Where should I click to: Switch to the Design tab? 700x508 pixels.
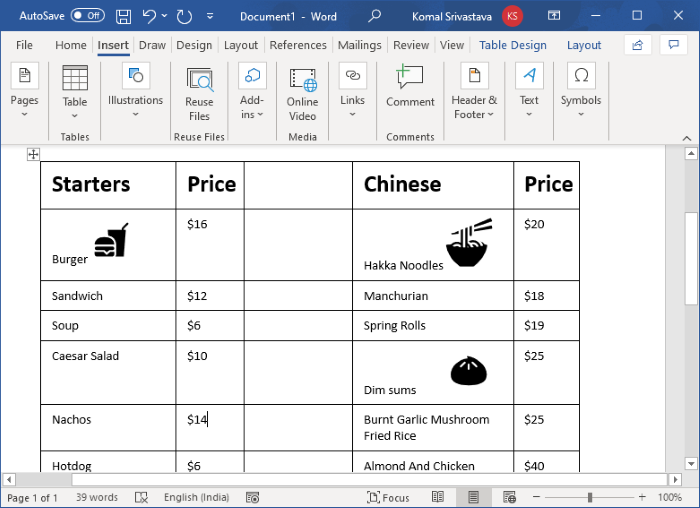pyautogui.click(x=194, y=45)
